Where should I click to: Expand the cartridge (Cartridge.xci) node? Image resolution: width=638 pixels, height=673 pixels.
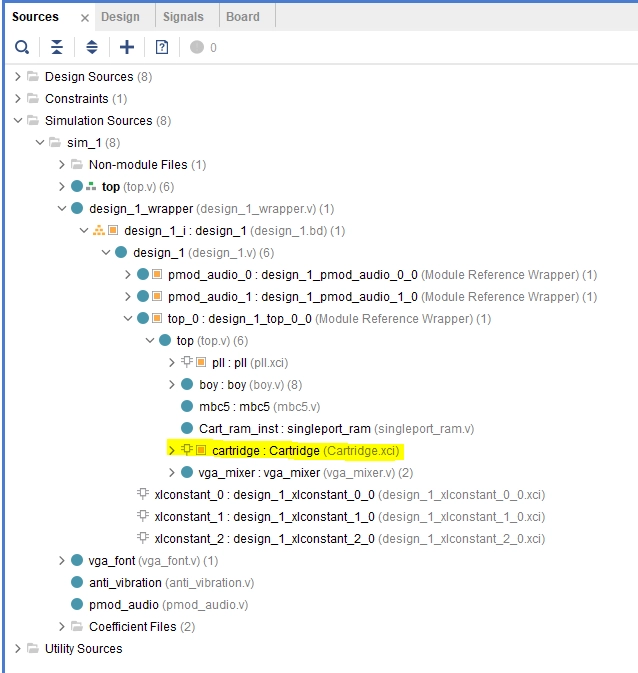tap(172, 451)
